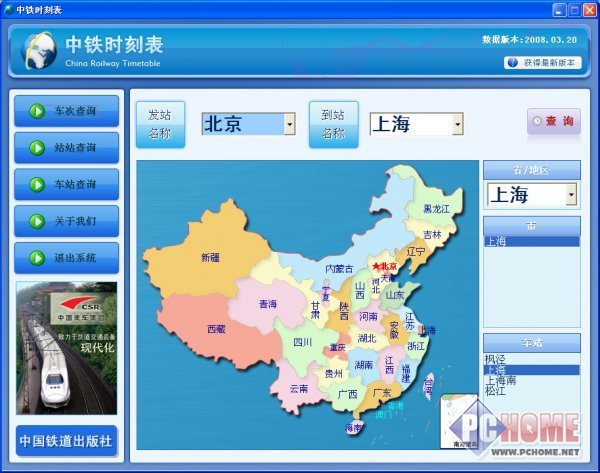Click 陕西 on the map

[x=344, y=311]
